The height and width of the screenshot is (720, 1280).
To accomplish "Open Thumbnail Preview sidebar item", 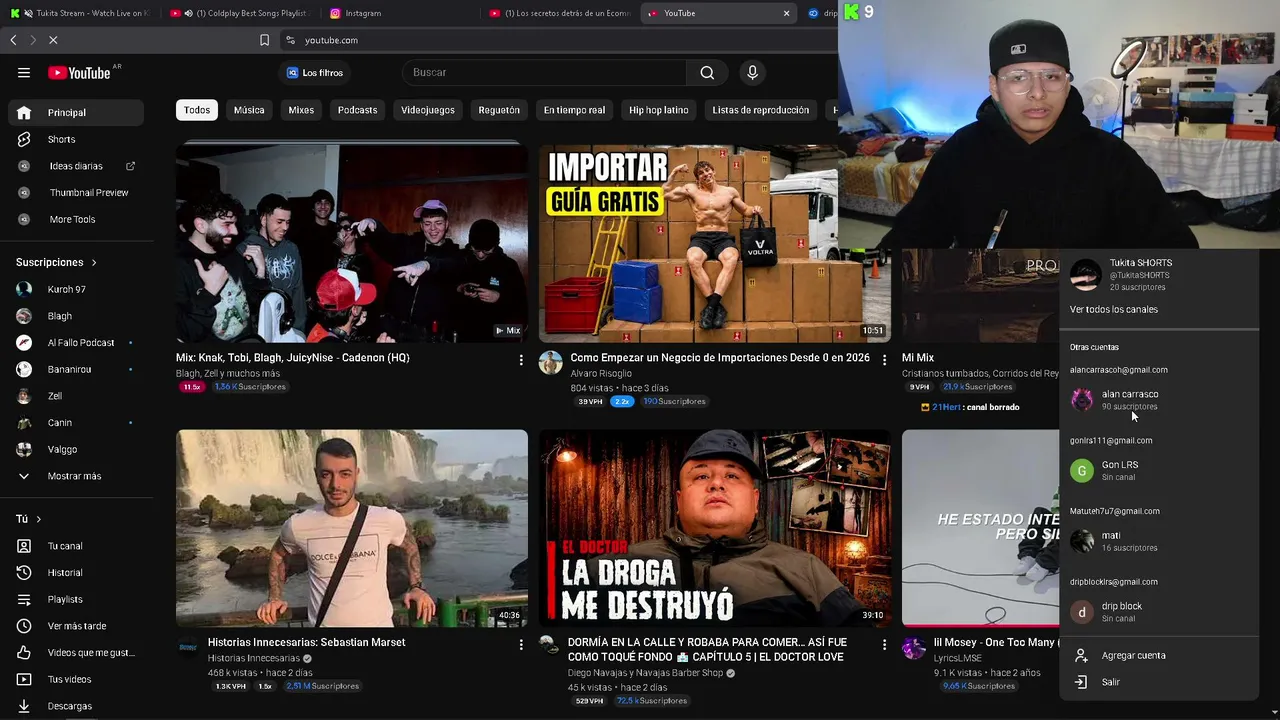I will (x=76, y=192).
